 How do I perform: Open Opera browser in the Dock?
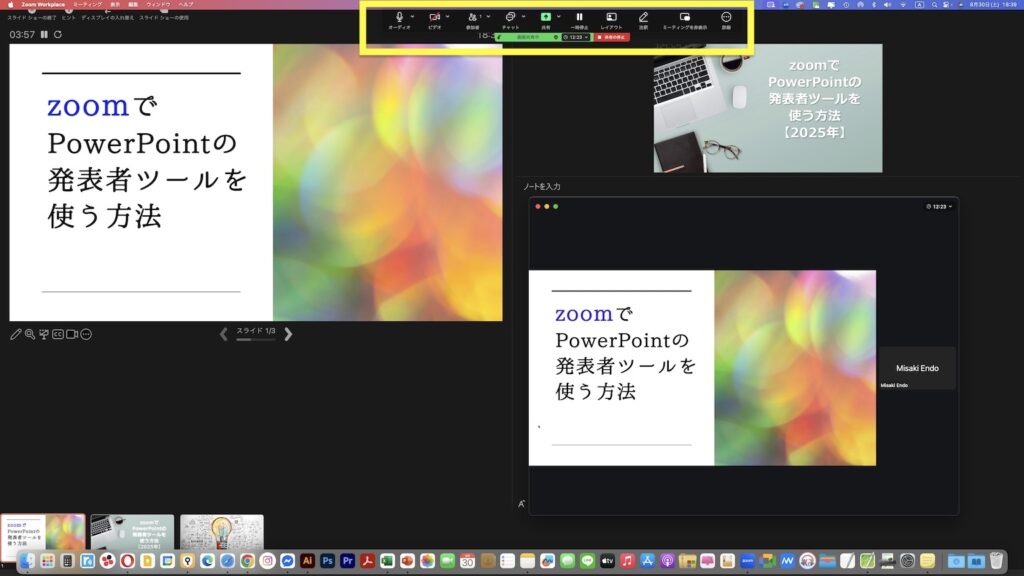[127, 560]
